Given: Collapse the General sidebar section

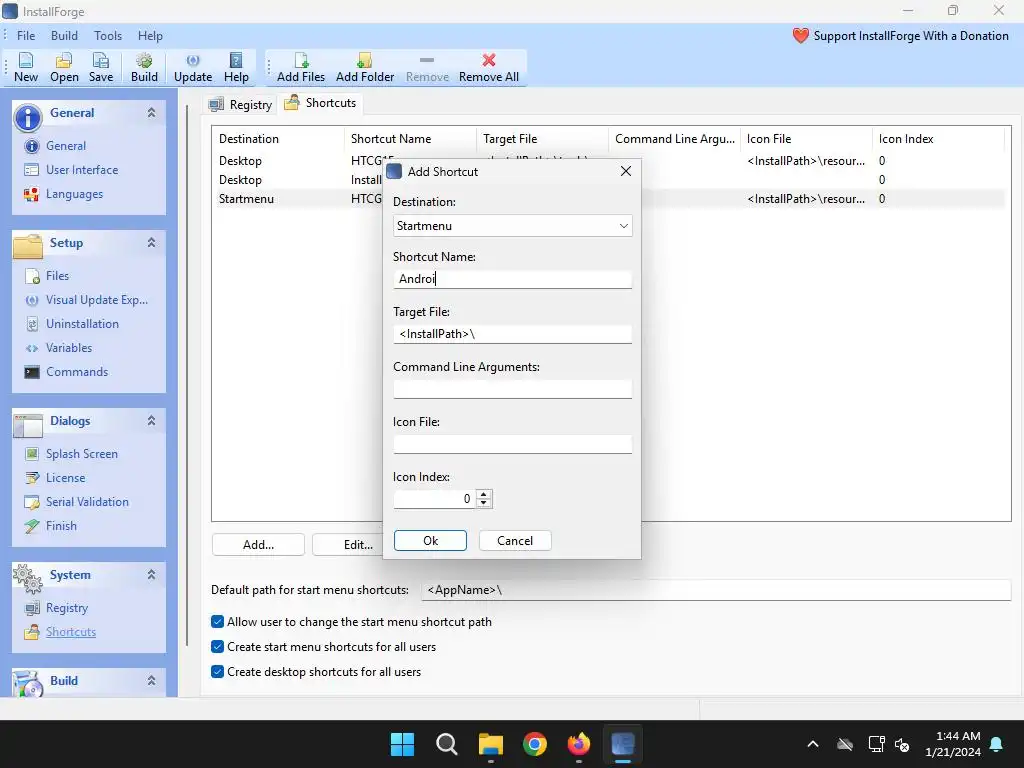Looking at the screenshot, I should tap(152, 113).
